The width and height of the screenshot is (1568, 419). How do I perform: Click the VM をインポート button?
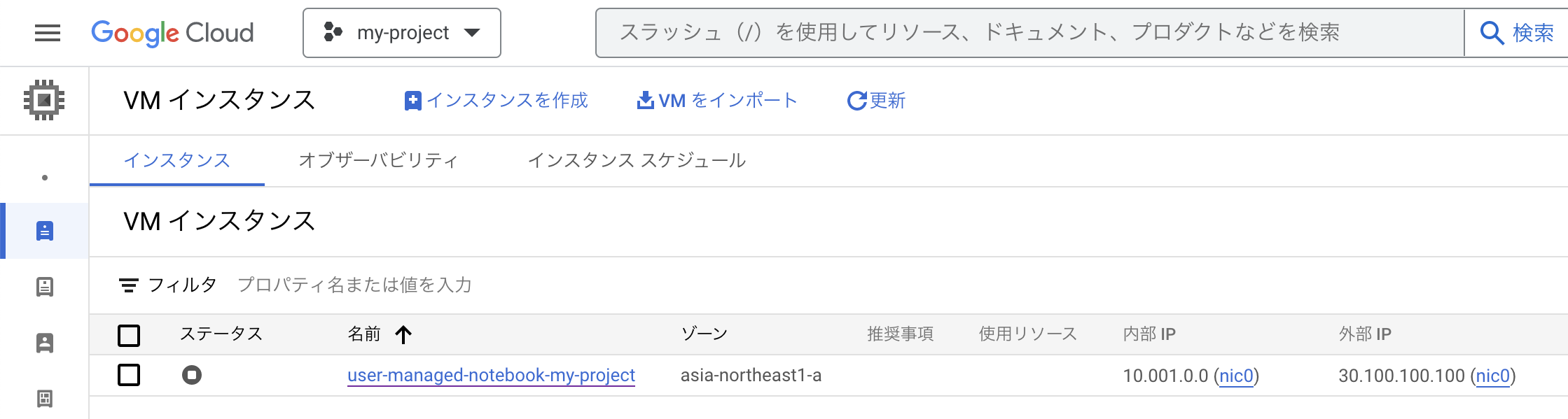(x=717, y=101)
